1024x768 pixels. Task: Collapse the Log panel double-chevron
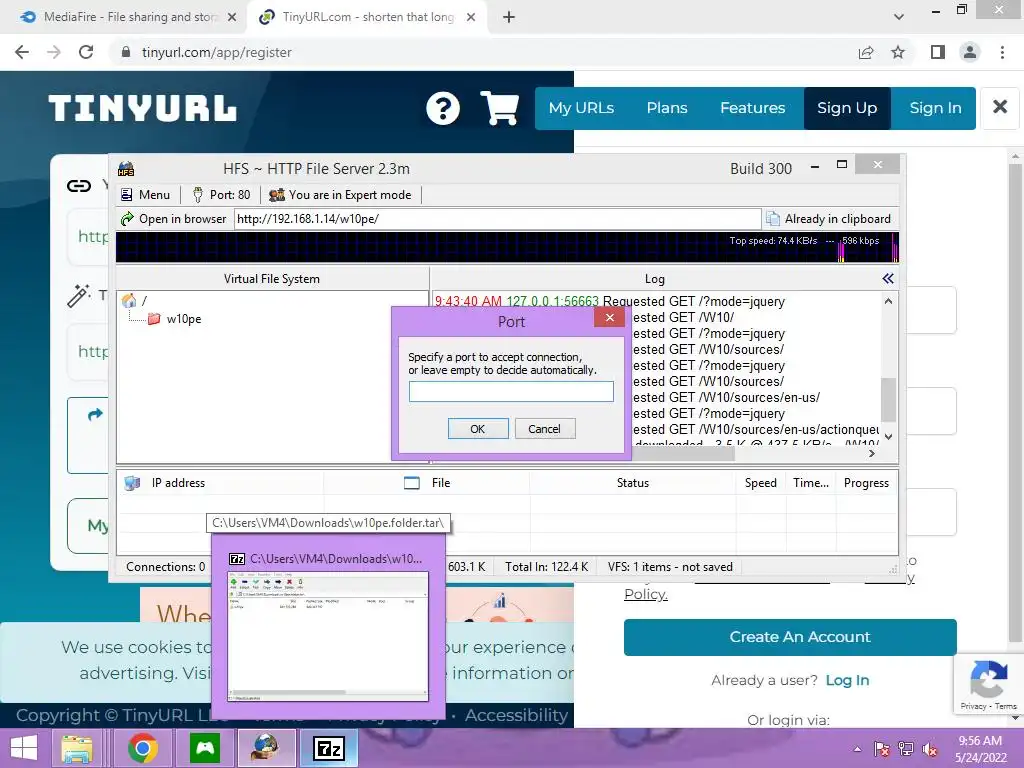tap(888, 279)
